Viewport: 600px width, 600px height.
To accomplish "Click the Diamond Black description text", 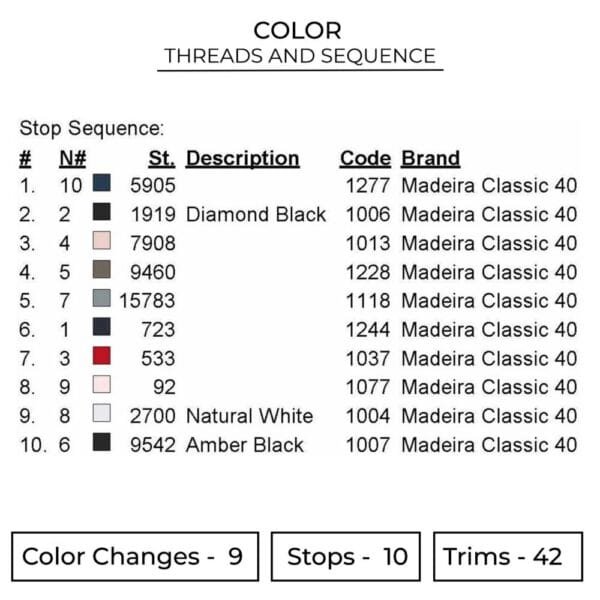I will click(x=256, y=214).
